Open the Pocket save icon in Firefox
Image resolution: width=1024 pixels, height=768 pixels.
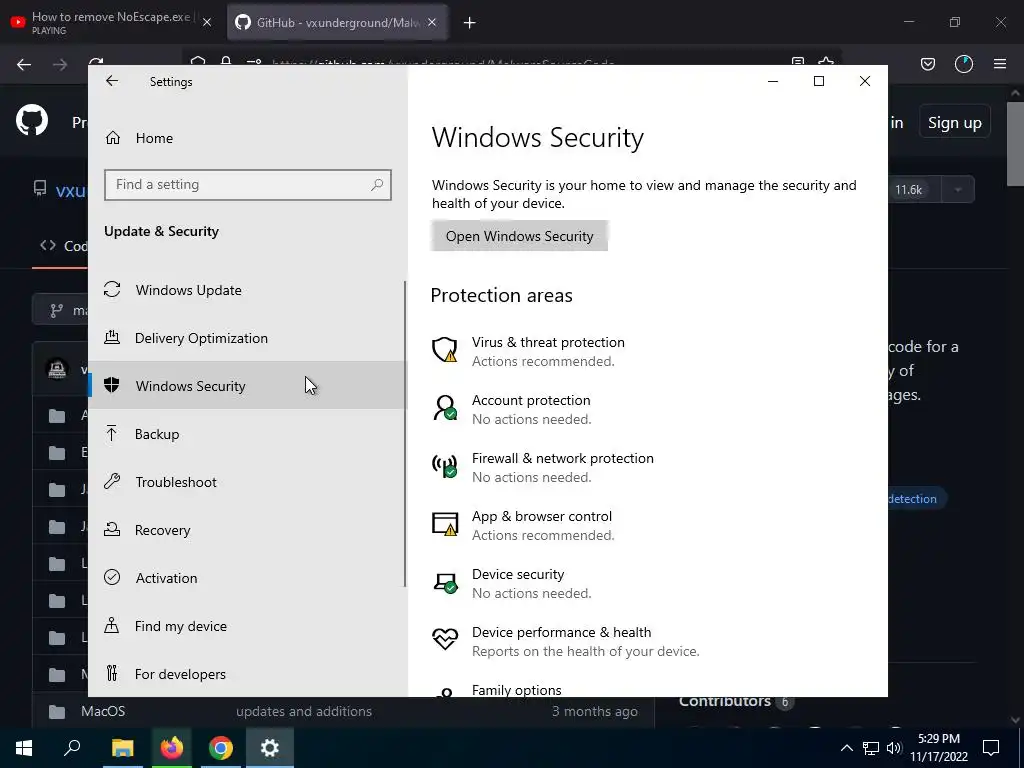pyautogui.click(x=928, y=64)
